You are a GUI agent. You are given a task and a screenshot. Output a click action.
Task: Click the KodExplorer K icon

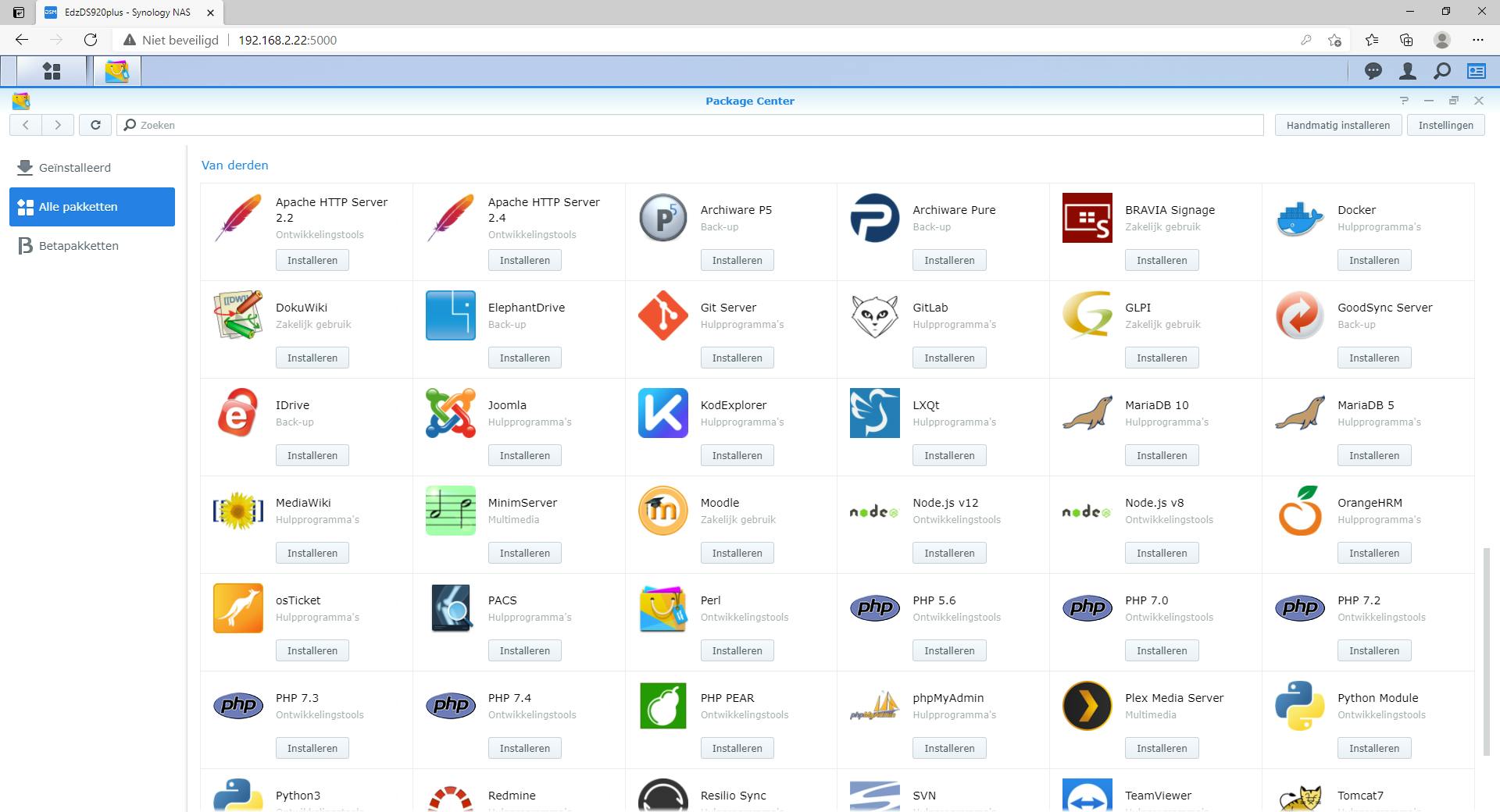coord(663,413)
